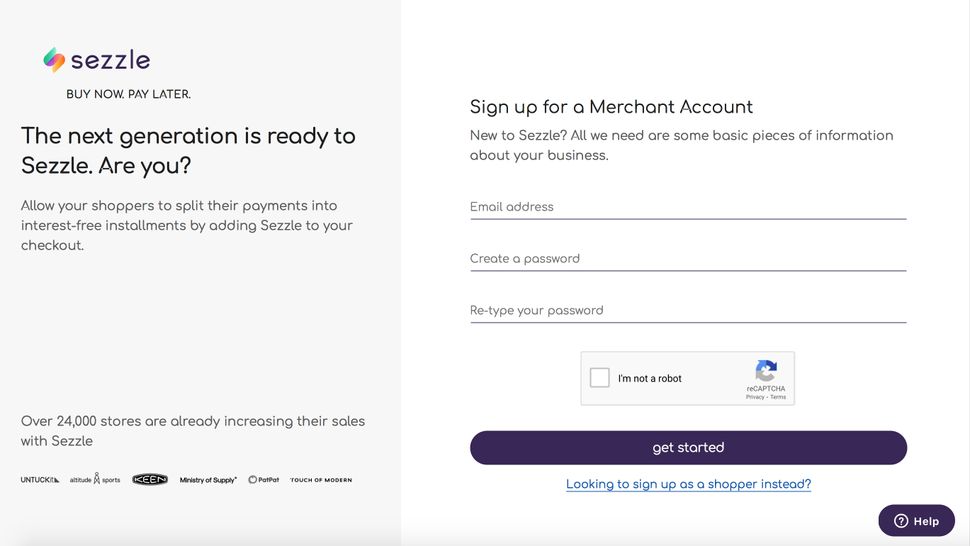Check the "I'm not a robot" box
The width and height of the screenshot is (970, 546).
pyautogui.click(x=600, y=378)
